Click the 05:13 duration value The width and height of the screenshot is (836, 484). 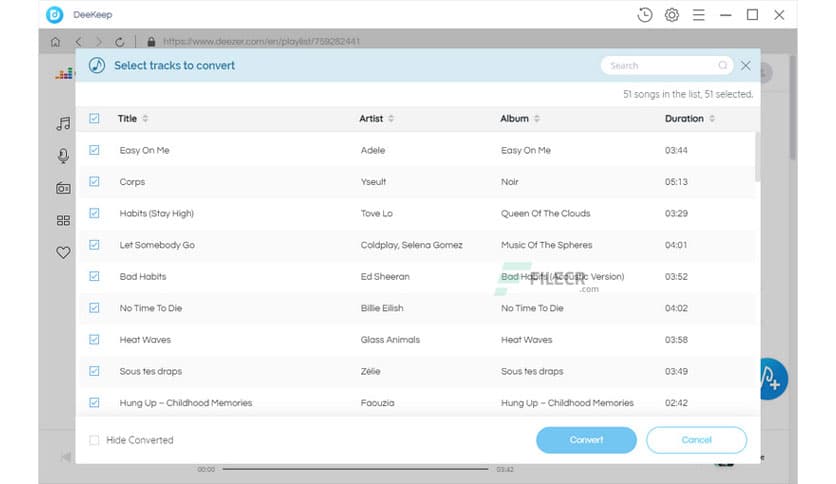pyautogui.click(x=676, y=182)
